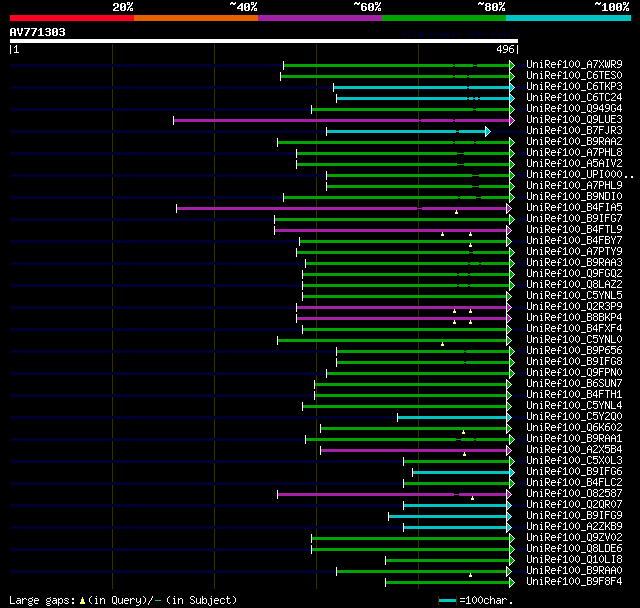This screenshot has height=608, width=640.
Task: Click the green alignment bar for UniRef100_B9IFG7
Action: [x=392, y=220]
